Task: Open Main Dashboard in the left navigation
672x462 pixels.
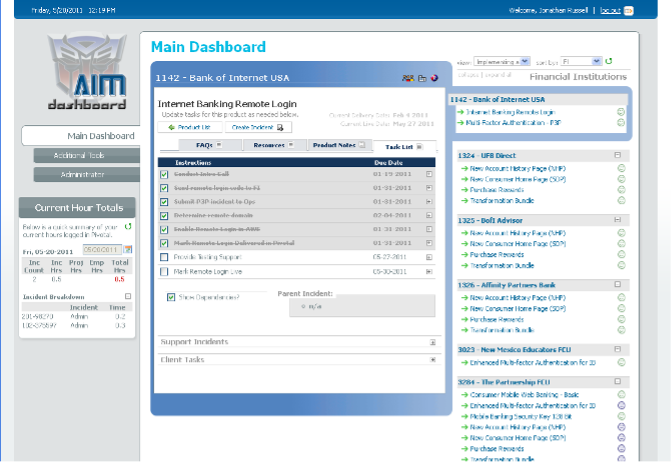Action: coord(81,136)
